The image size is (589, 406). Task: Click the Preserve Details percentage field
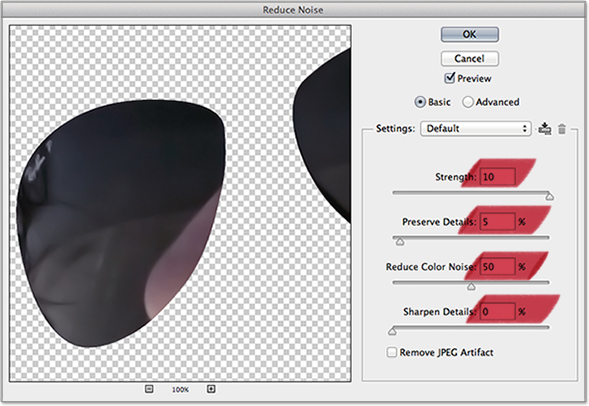click(x=497, y=222)
